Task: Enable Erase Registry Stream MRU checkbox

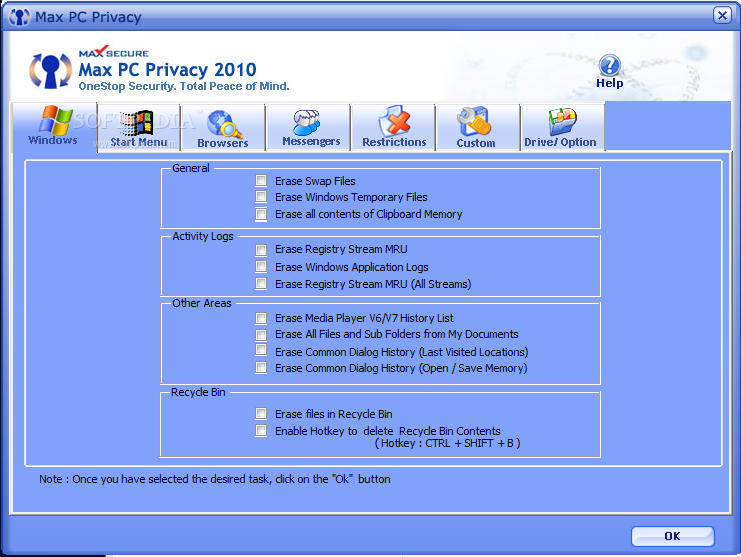Action: pos(261,249)
